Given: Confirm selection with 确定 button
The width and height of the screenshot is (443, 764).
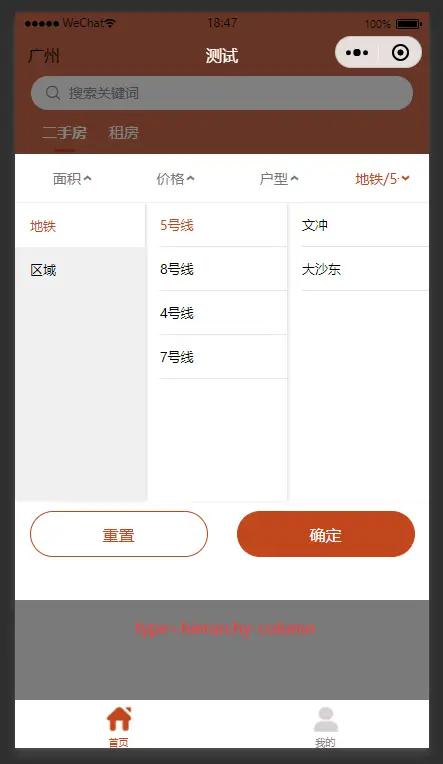Looking at the screenshot, I should (326, 534).
